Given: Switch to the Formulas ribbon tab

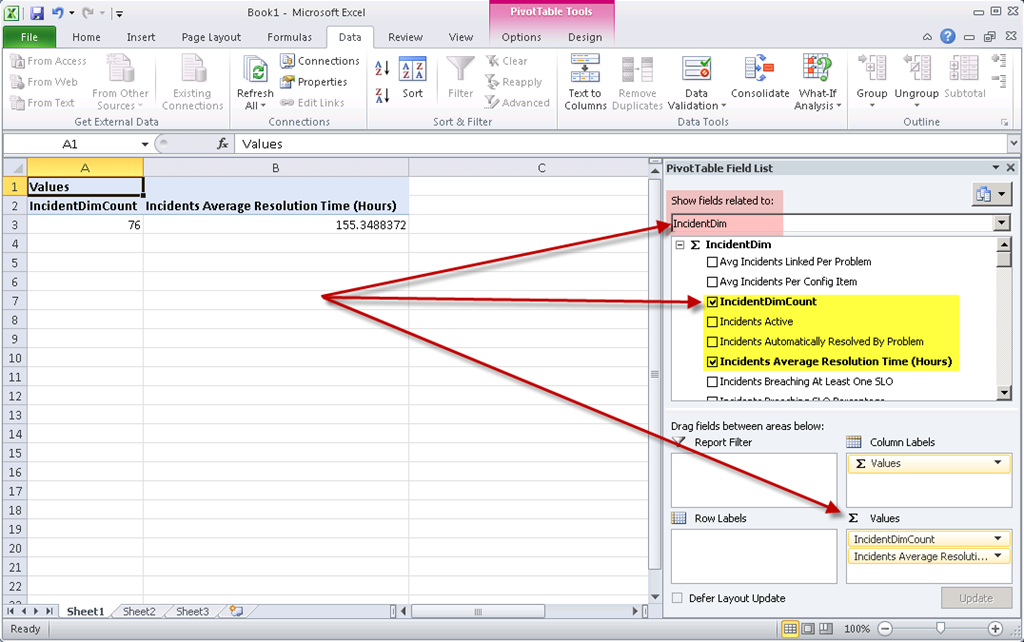Looking at the screenshot, I should click(289, 37).
